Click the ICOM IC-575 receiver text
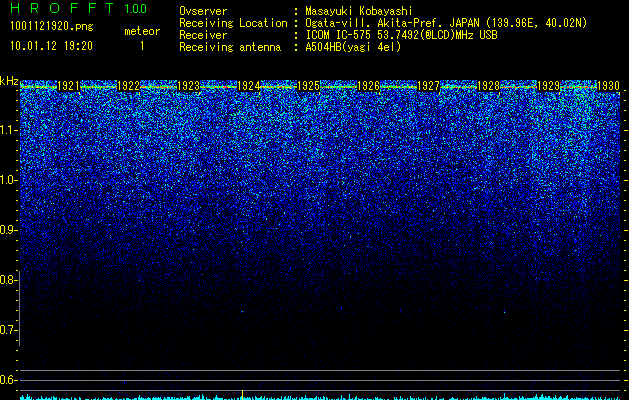Screen dimensions: 629x400 pyautogui.click(x=401, y=35)
